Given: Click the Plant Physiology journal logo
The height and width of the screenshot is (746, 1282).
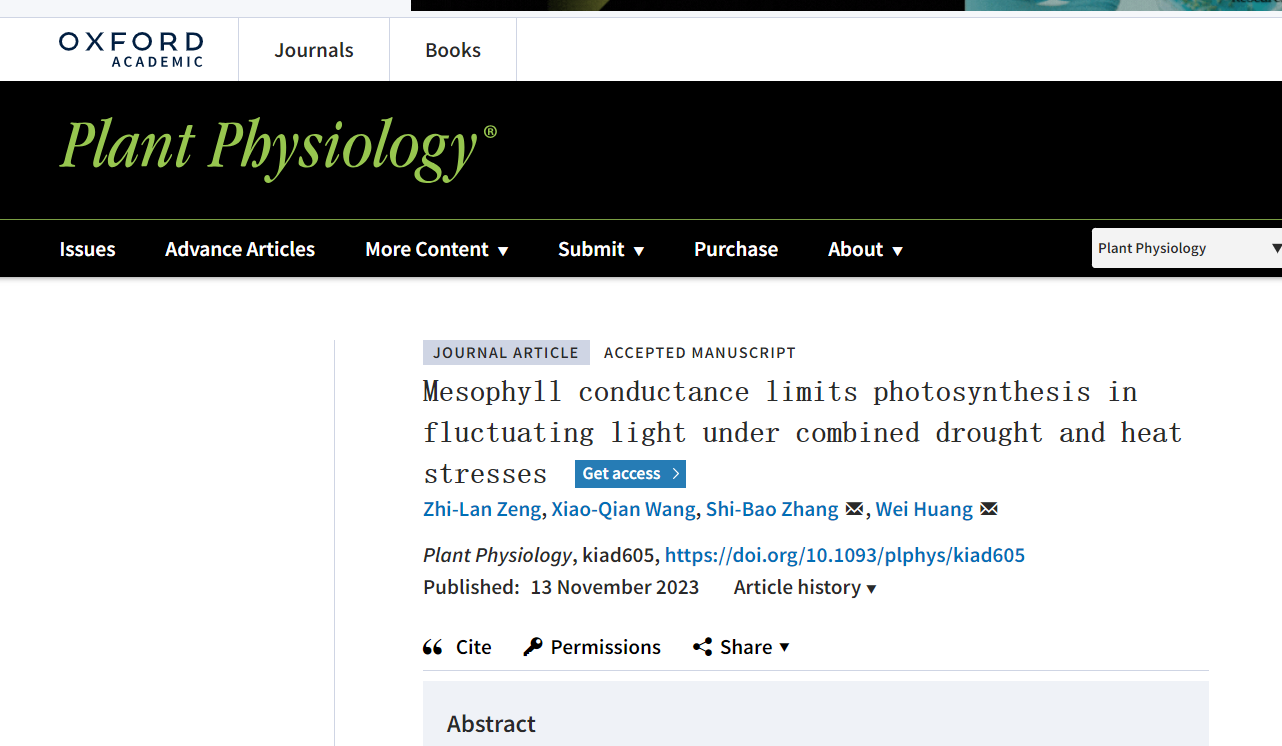Looking at the screenshot, I should tap(277, 146).
